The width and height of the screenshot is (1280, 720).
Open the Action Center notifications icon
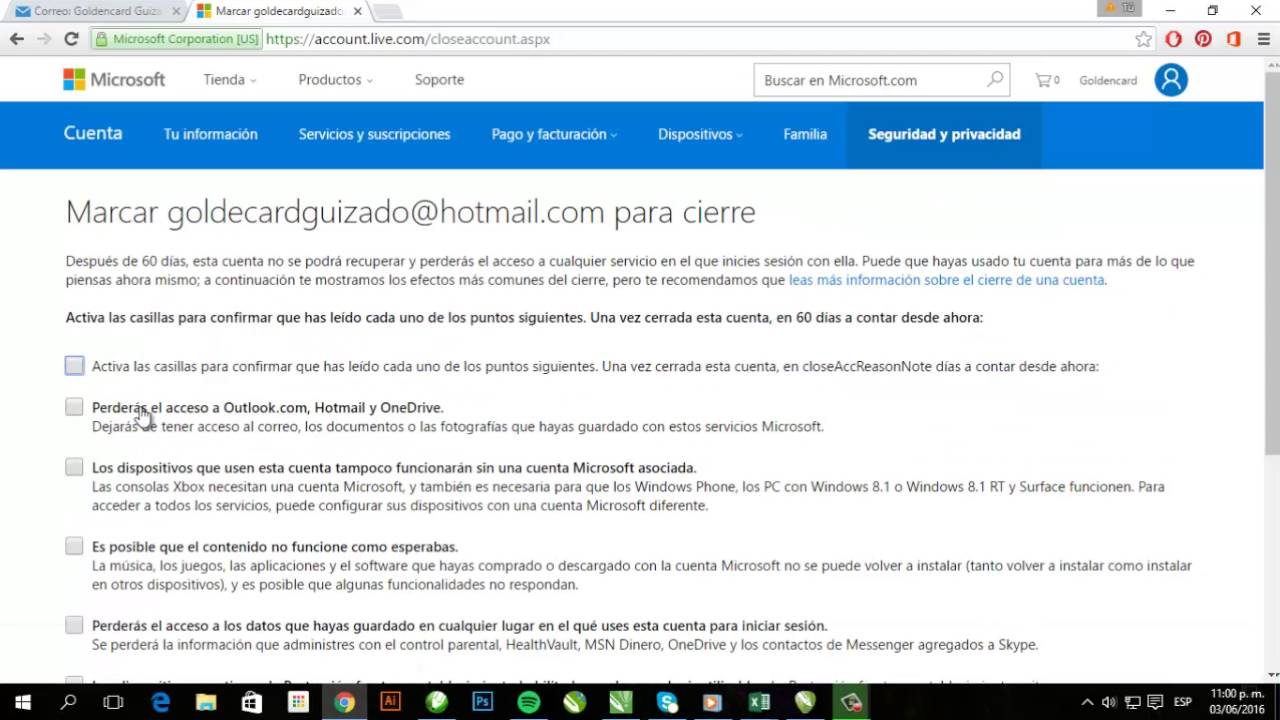coord(1155,702)
